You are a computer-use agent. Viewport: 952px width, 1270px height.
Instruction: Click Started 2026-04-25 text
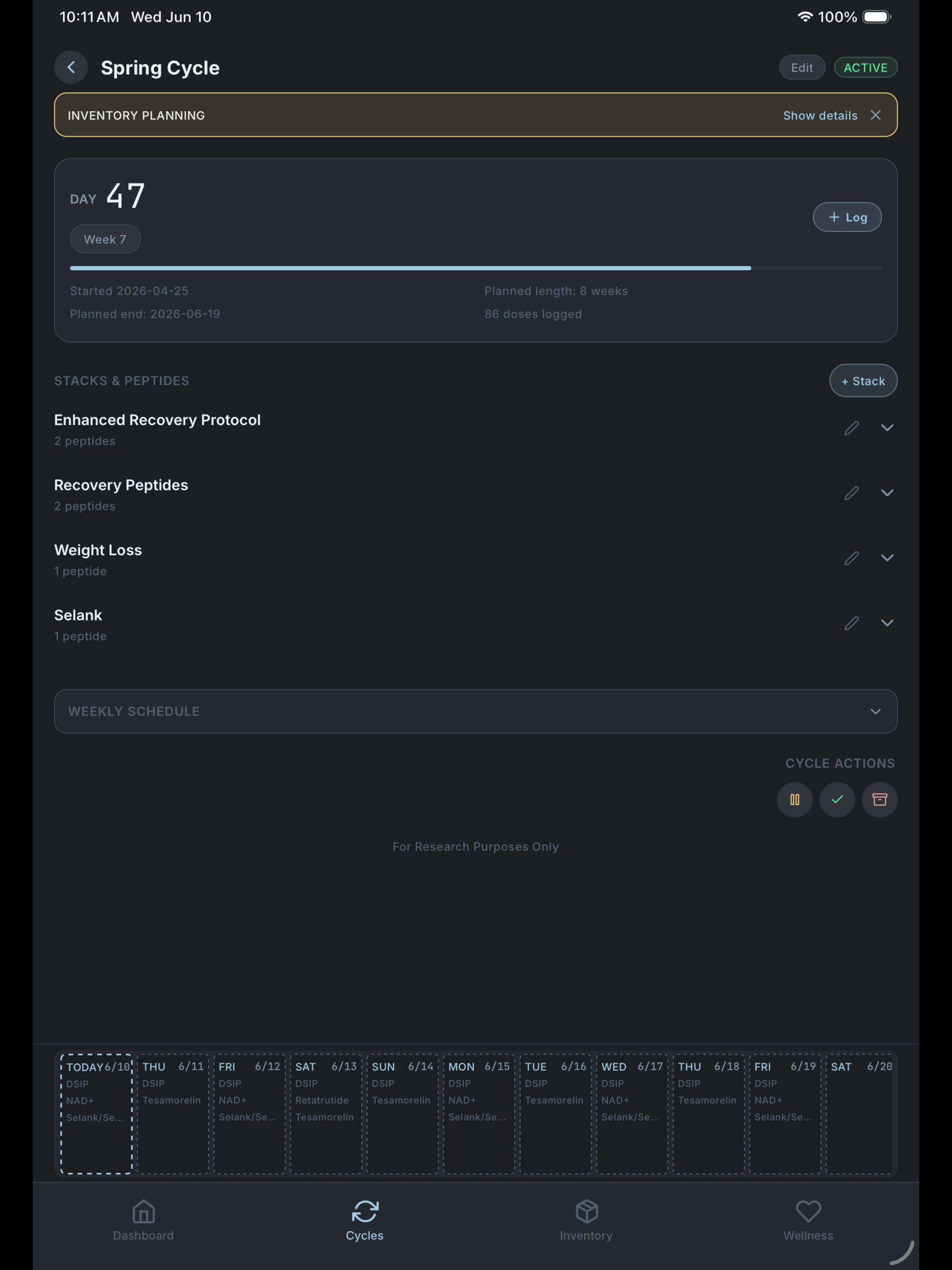[x=129, y=291]
